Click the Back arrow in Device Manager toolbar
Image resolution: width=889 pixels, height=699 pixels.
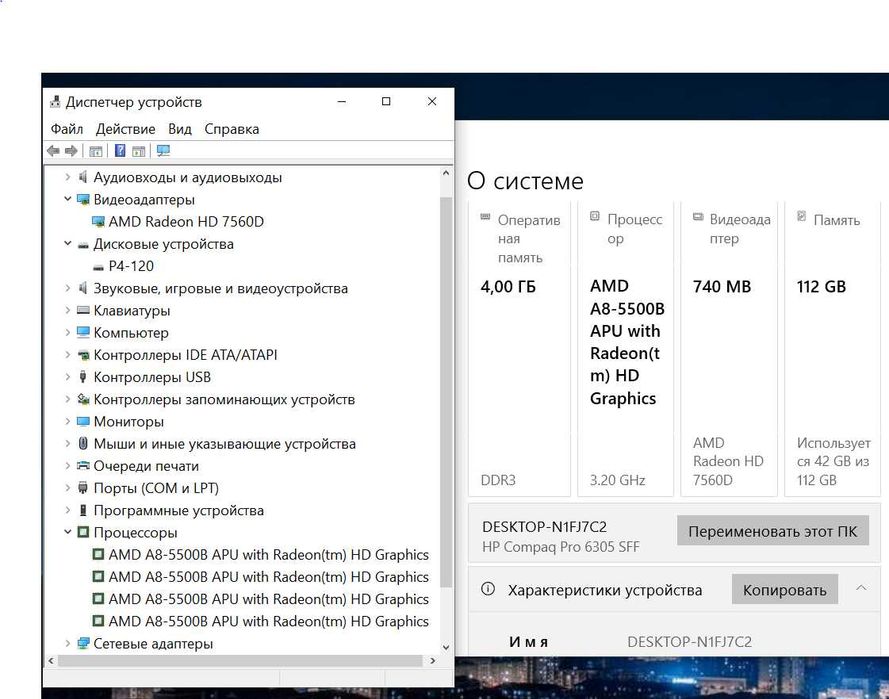coord(53,151)
